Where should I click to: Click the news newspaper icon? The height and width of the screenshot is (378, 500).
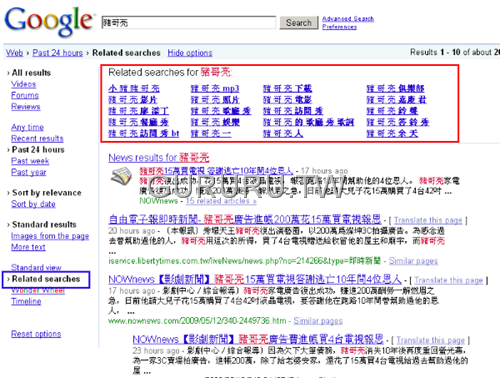point(122,176)
